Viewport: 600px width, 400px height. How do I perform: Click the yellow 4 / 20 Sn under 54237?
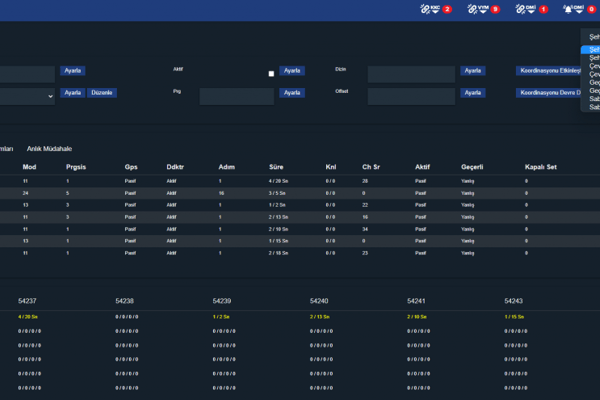point(28,317)
